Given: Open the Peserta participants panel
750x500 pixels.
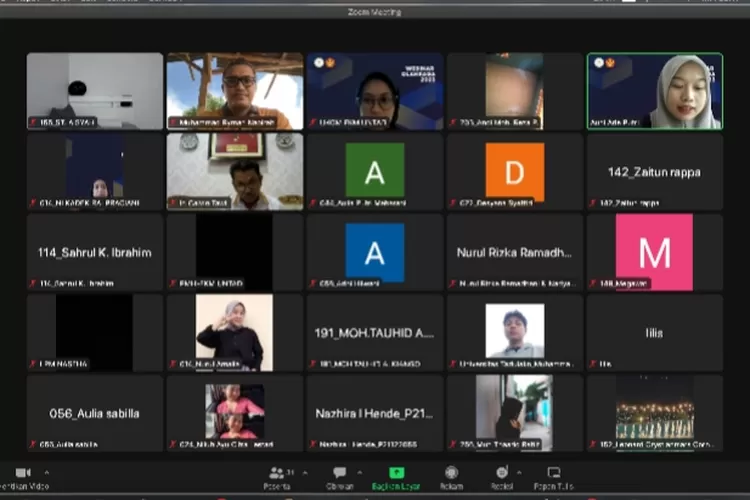Looking at the screenshot, I should tap(276, 472).
